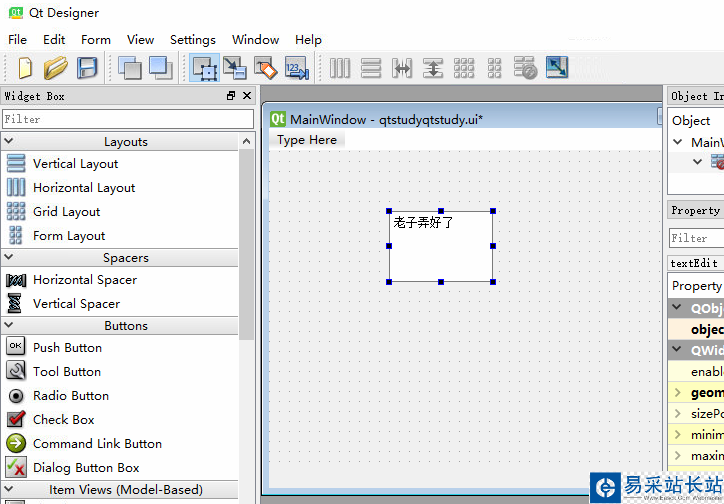This screenshot has height=504, width=724.
Task: Open the Form menu
Action: (x=96, y=40)
